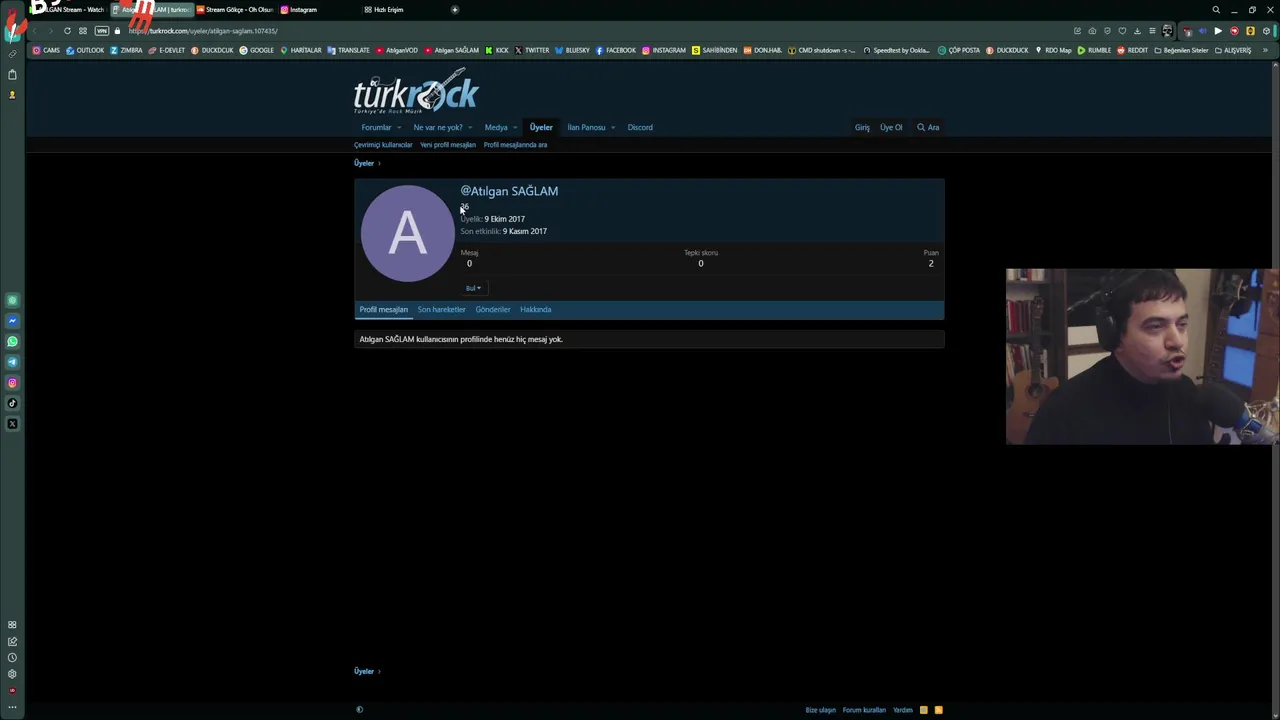Expand Ne var ne yok? dropdown arrow
Screen dimensions: 1280x720
click(x=470, y=128)
